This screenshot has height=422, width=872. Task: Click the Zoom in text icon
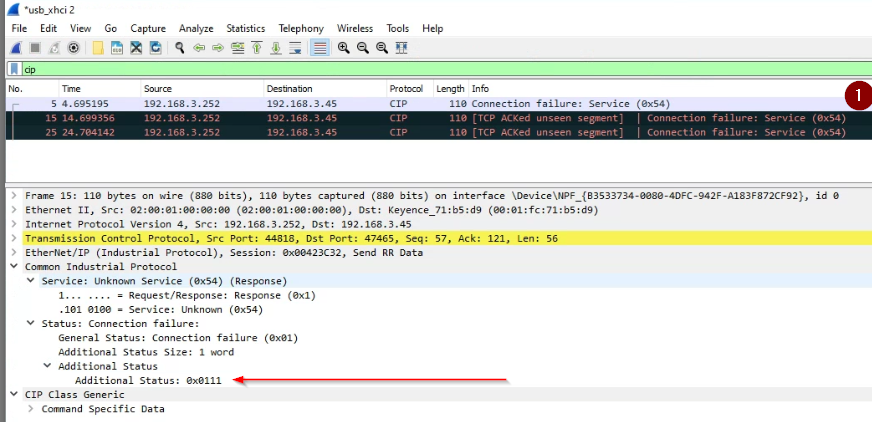(344, 48)
